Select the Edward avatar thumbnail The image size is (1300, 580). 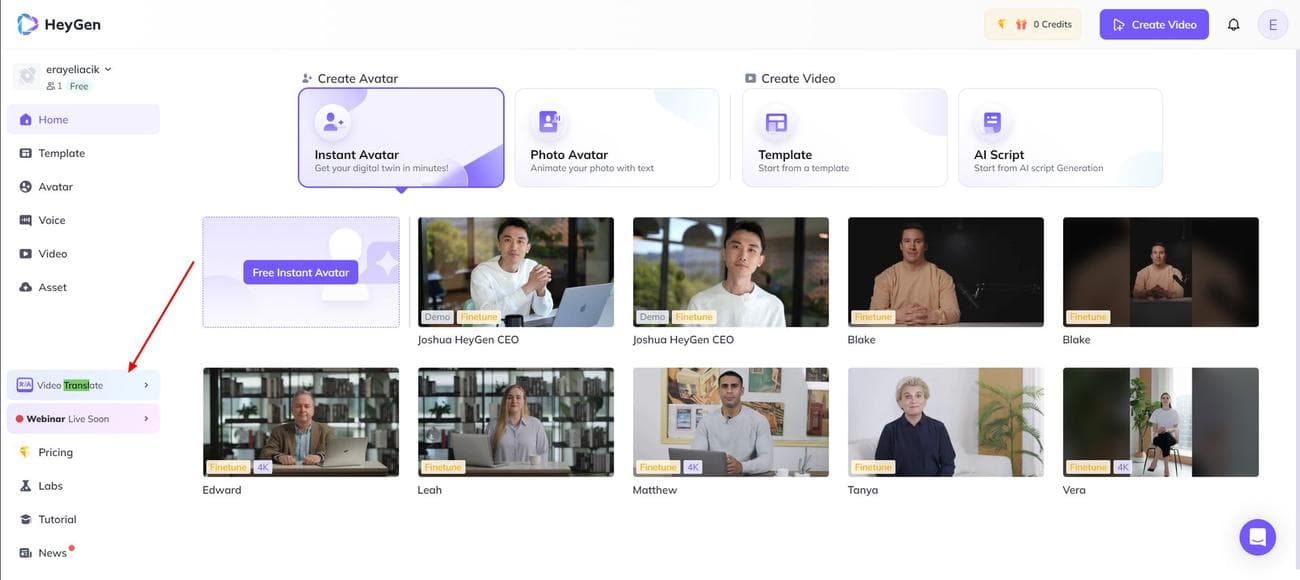click(x=301, y=422)
